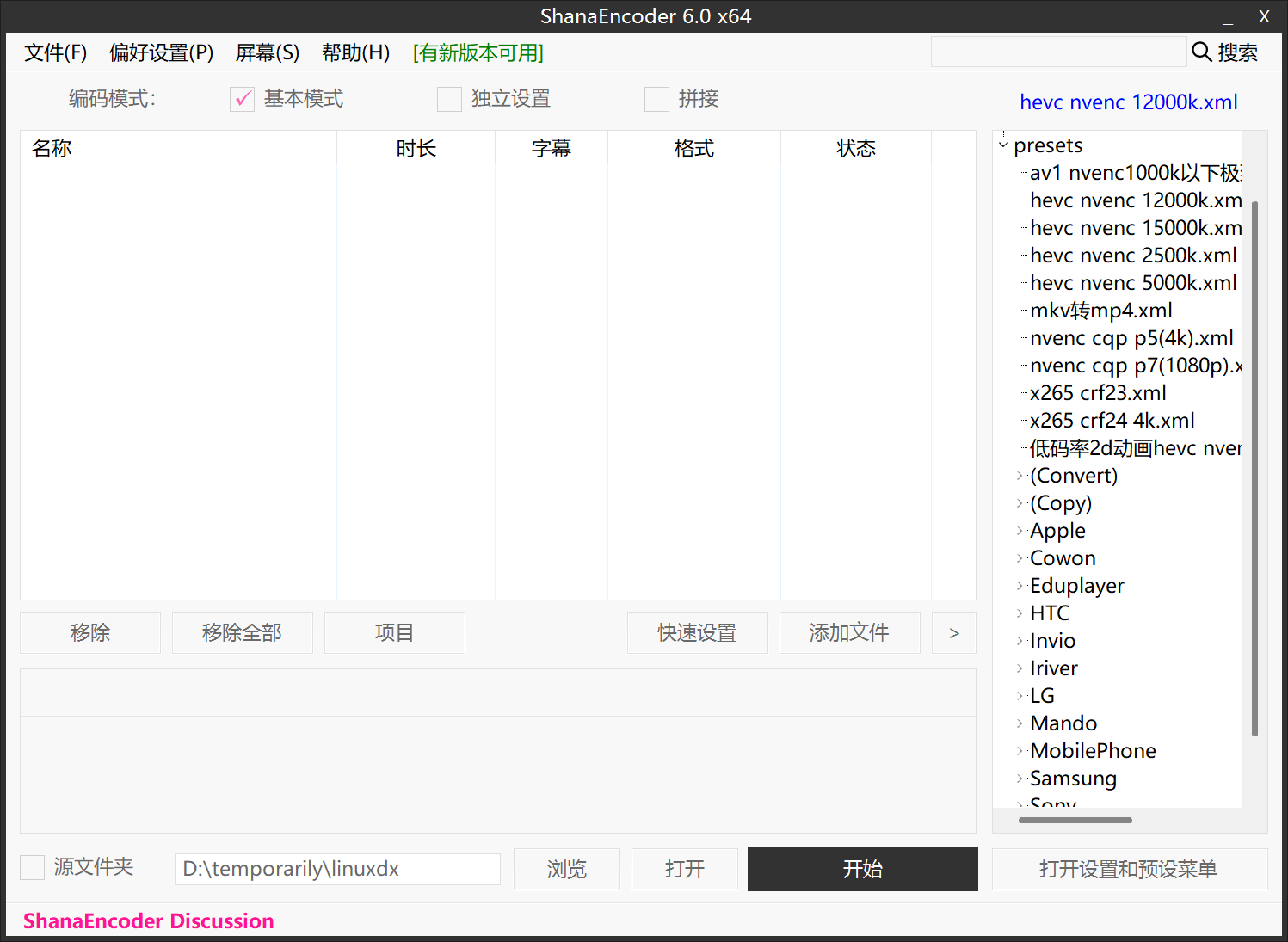
Task: Click the 时长 column header
Action: click(416, 148)
